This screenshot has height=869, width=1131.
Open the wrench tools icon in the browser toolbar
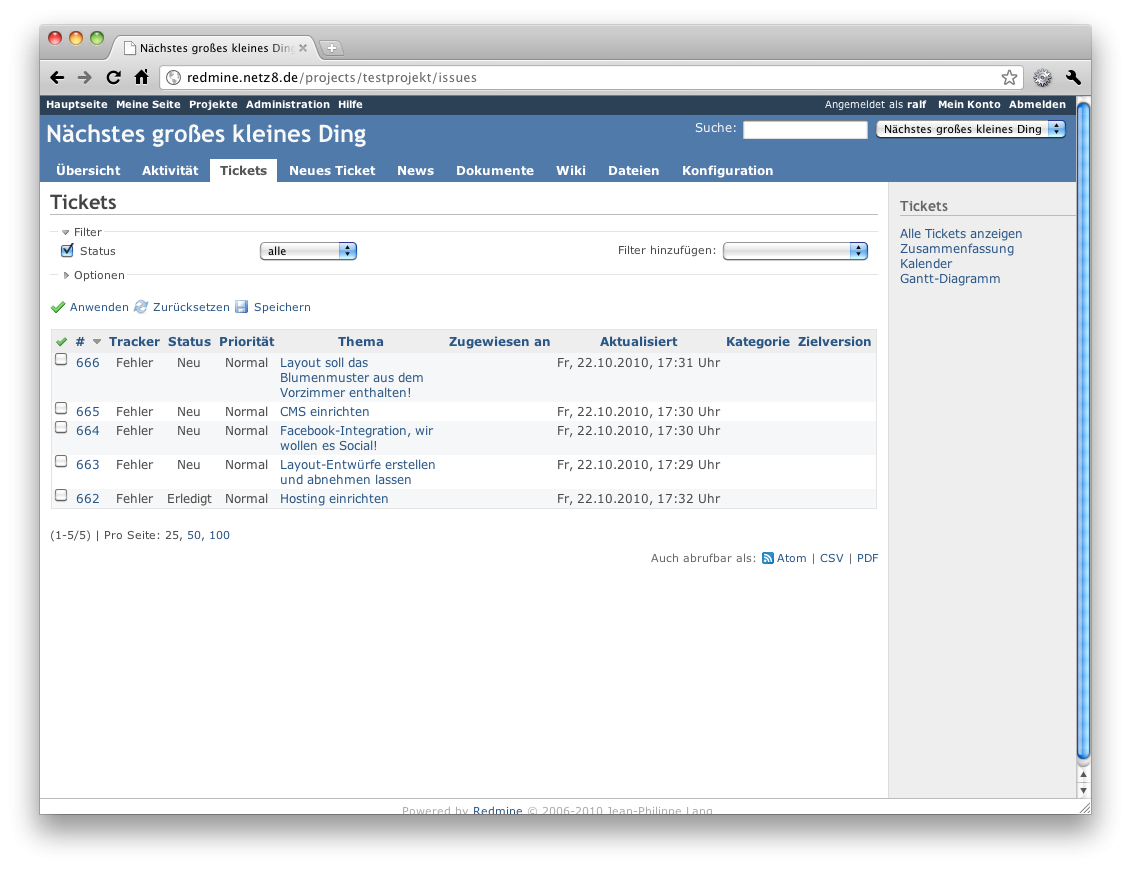click(x=1073, y=77)
